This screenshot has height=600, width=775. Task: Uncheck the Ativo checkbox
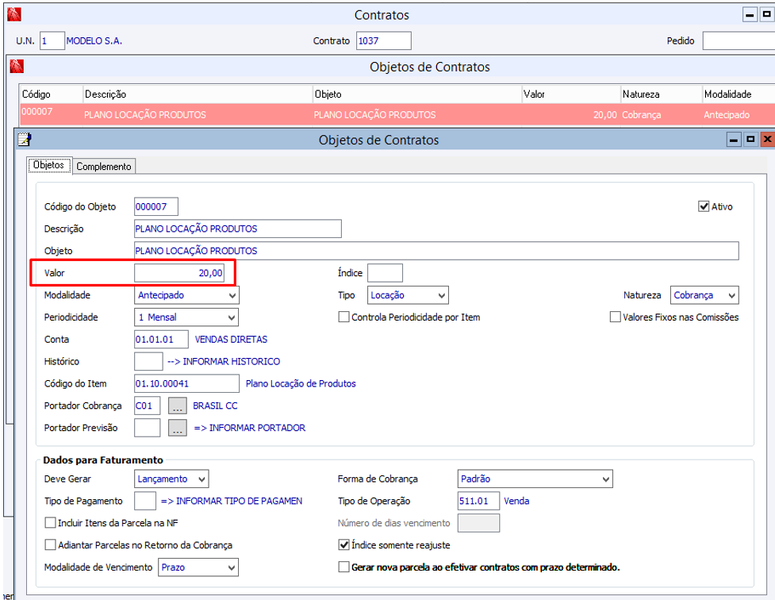[x=703, y=207]
